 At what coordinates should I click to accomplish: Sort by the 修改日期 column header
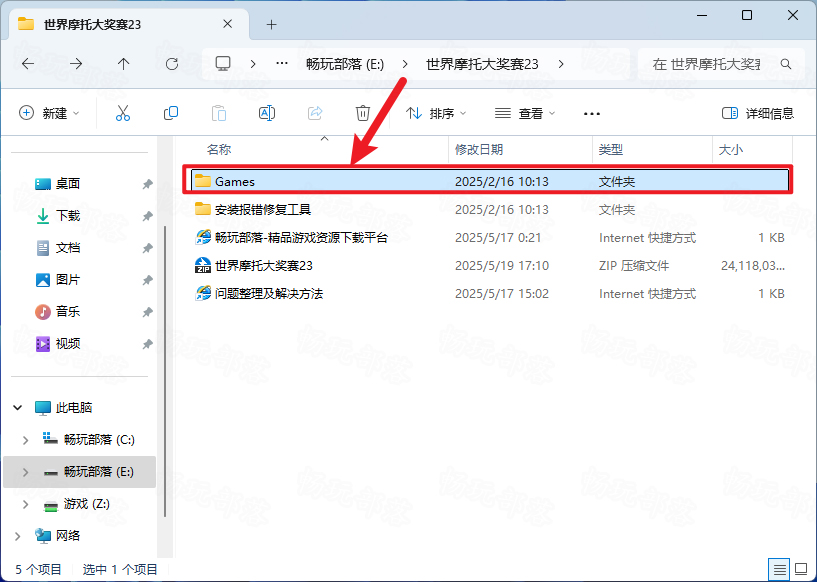pos(520,150)
